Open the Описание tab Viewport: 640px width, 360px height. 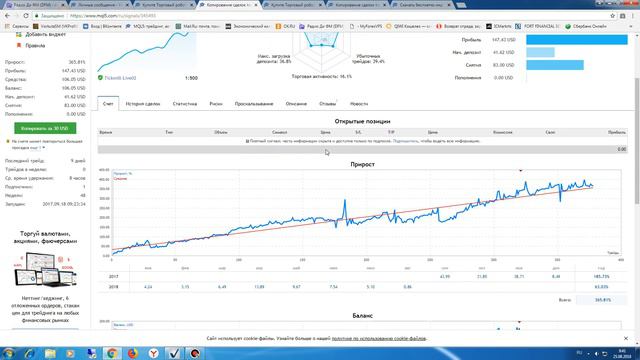pos(296,104)
